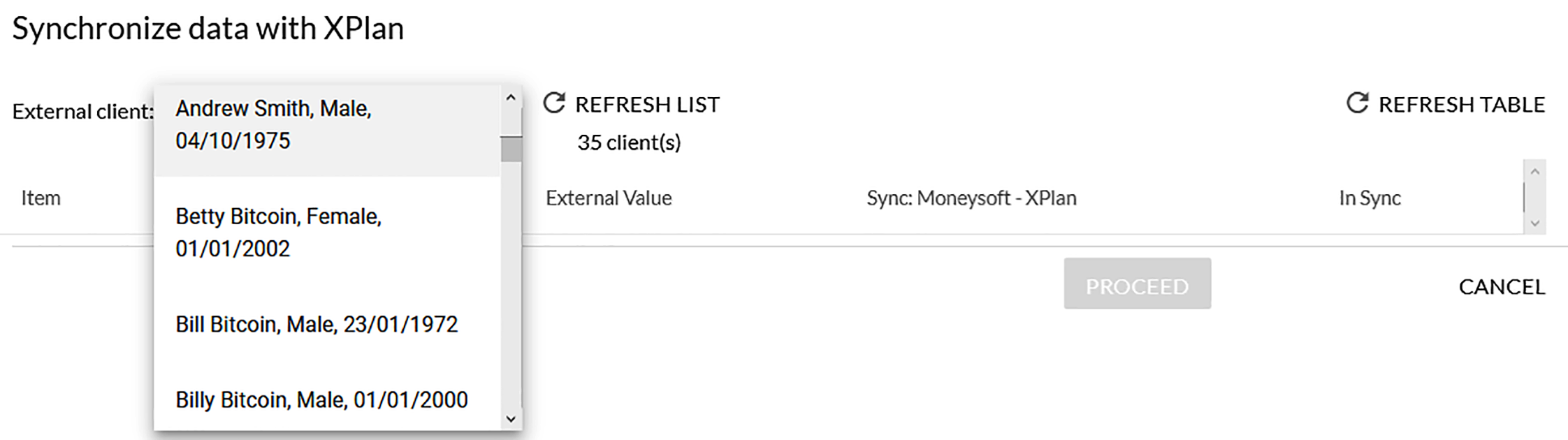Click the dropdown list's scroll-up arrow

511,98
